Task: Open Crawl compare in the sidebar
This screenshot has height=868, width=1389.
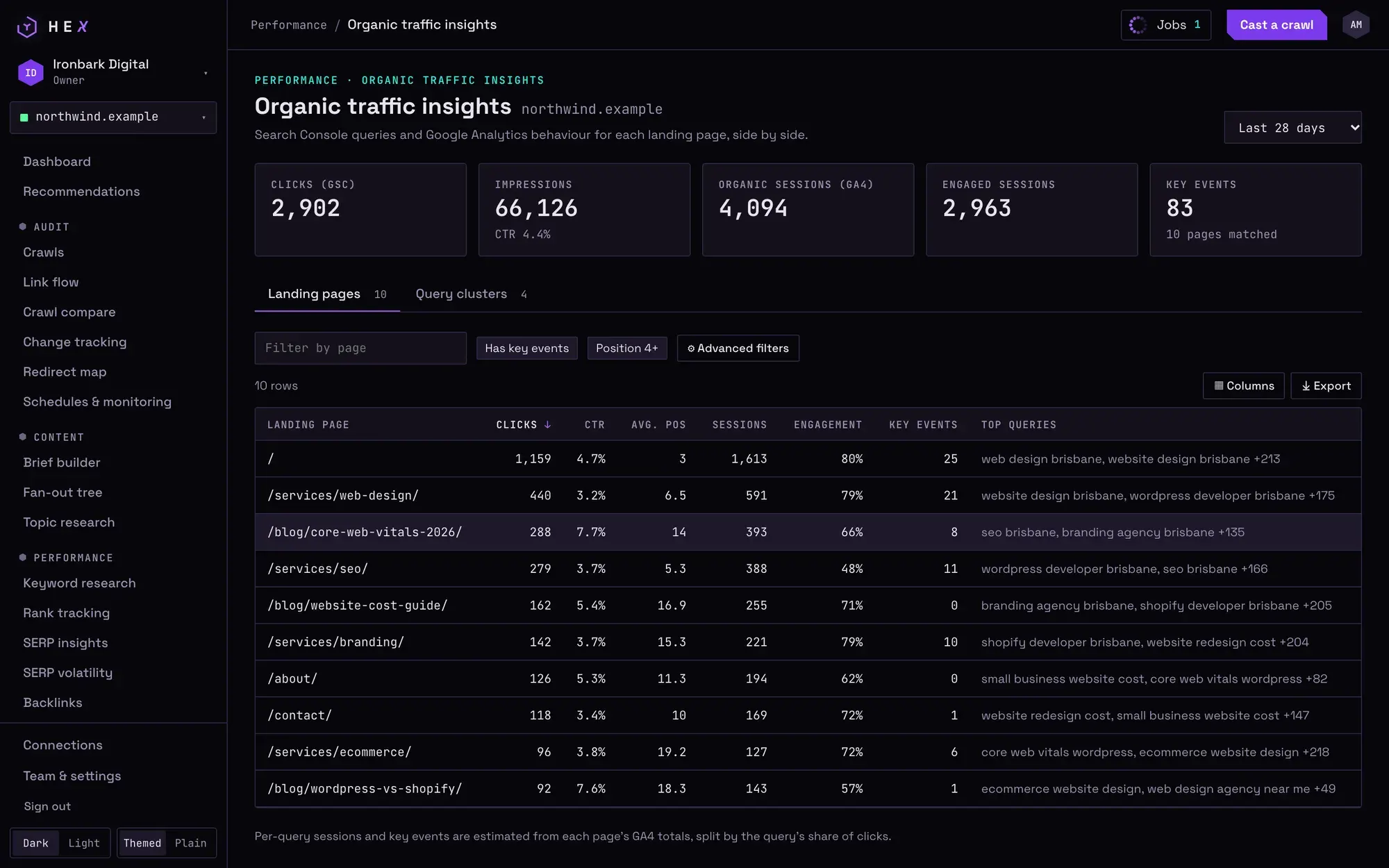Action: pyautogui.click(x=69, y=312)
